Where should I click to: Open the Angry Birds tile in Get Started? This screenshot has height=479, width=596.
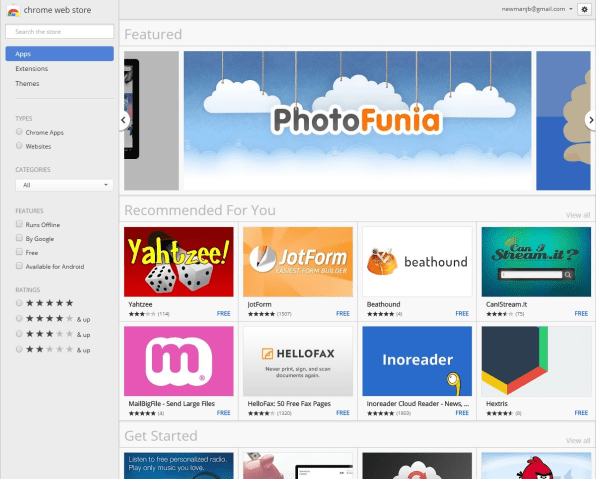[x=536, y=466]
